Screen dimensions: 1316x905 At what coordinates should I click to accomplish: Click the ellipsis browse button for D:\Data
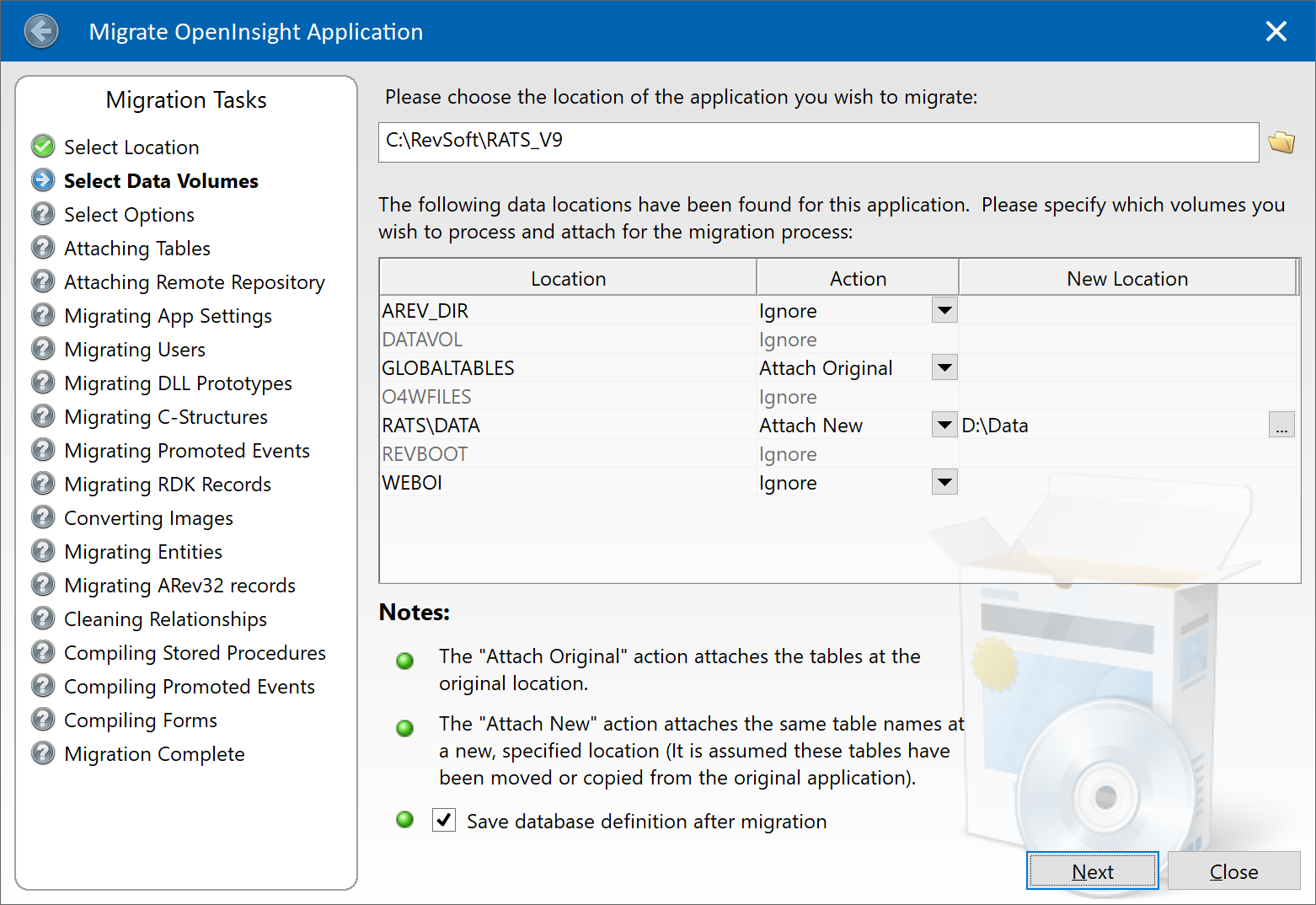(1281, 426)
